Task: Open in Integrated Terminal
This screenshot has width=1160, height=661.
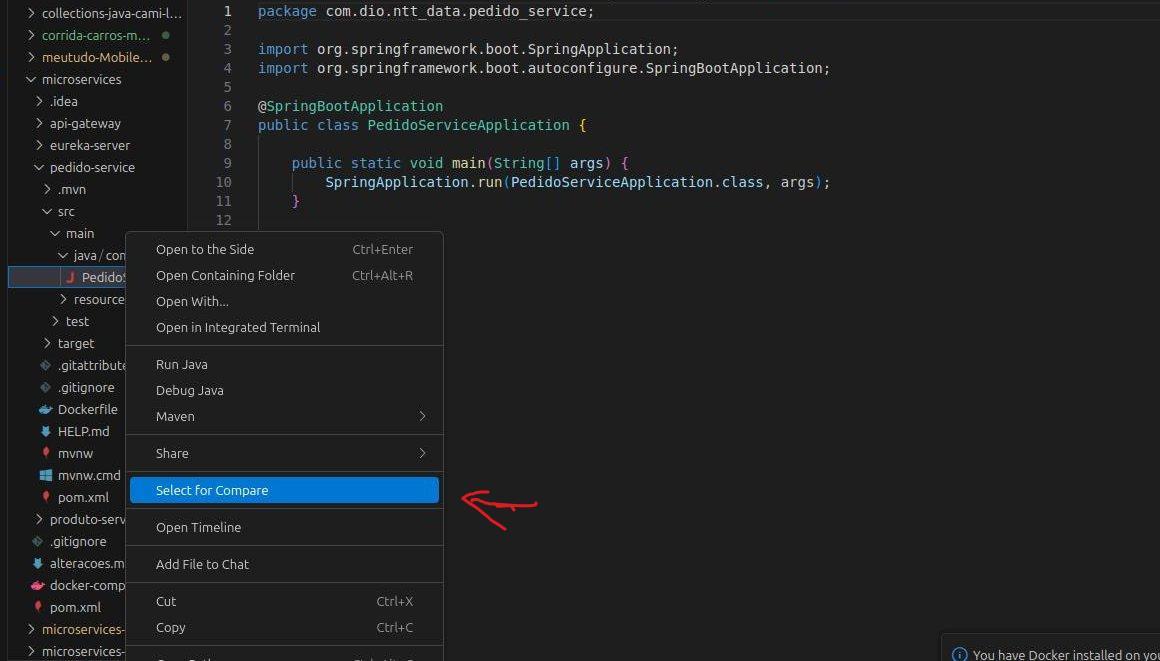Action: tap(284, 327)
